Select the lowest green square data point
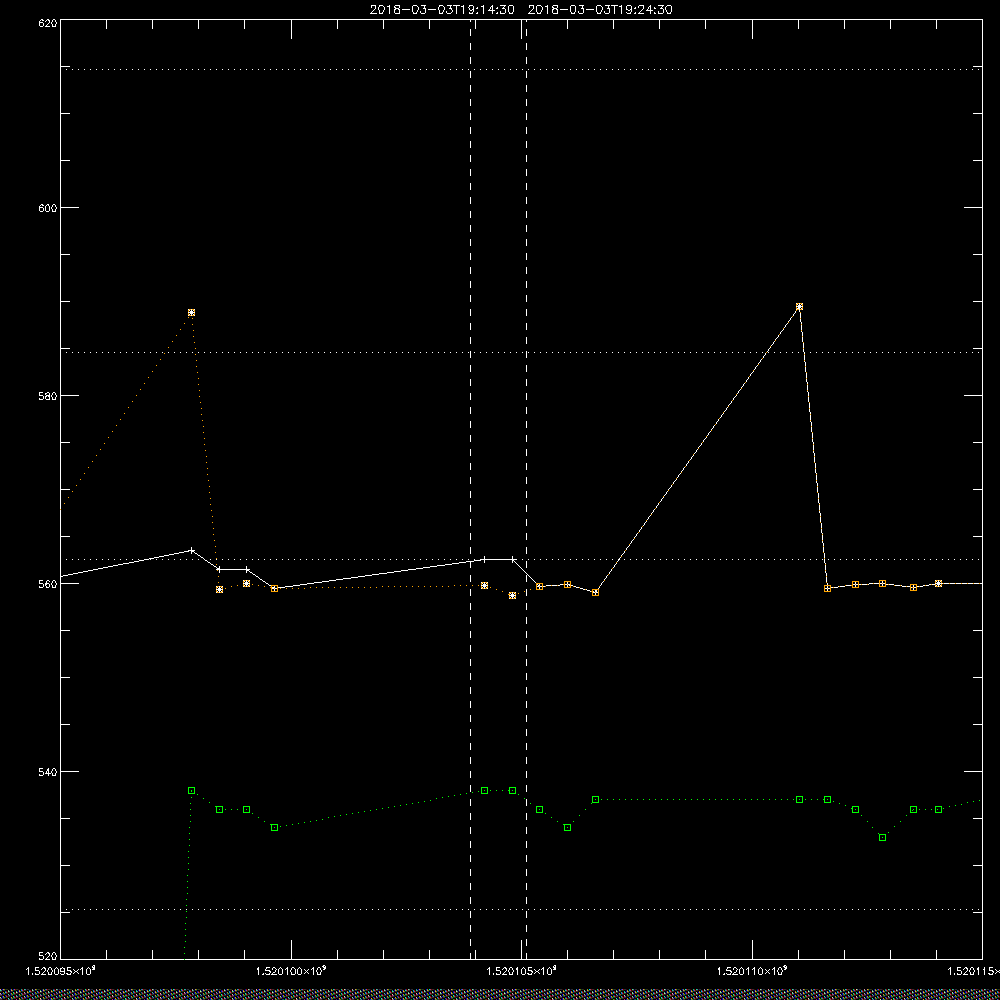The width and height of the screenshot is (1000, 1000). tap(883, 837)
